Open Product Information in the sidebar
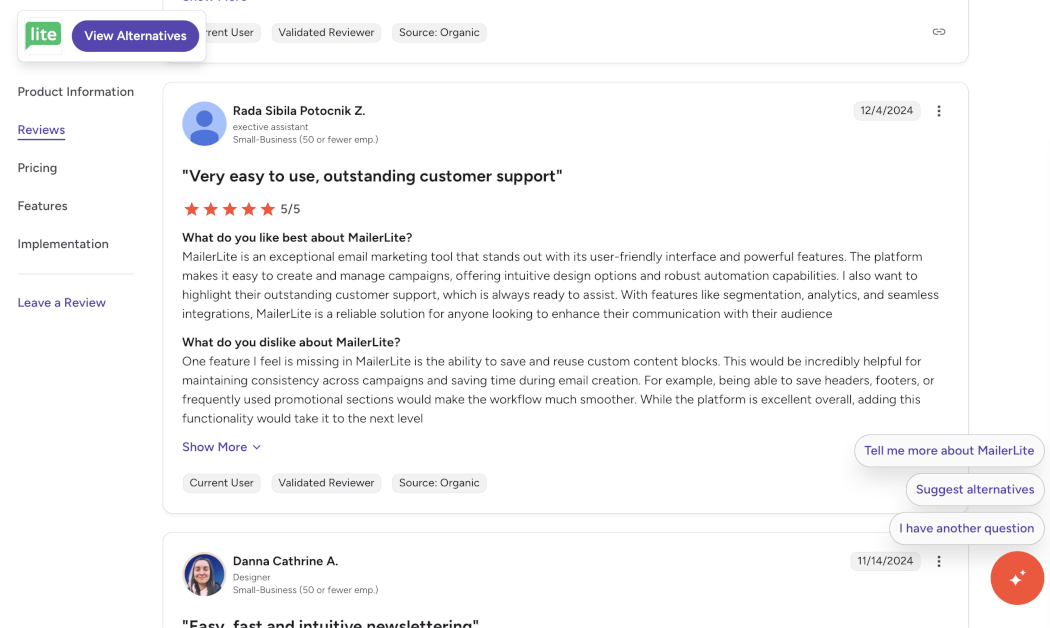Screen dimensions: 1050x628 (x=75, y=91)
